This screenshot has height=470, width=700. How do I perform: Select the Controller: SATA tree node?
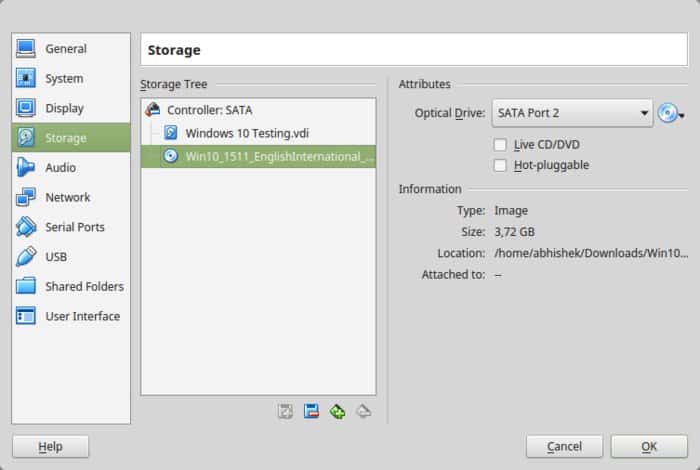(209, 110)
